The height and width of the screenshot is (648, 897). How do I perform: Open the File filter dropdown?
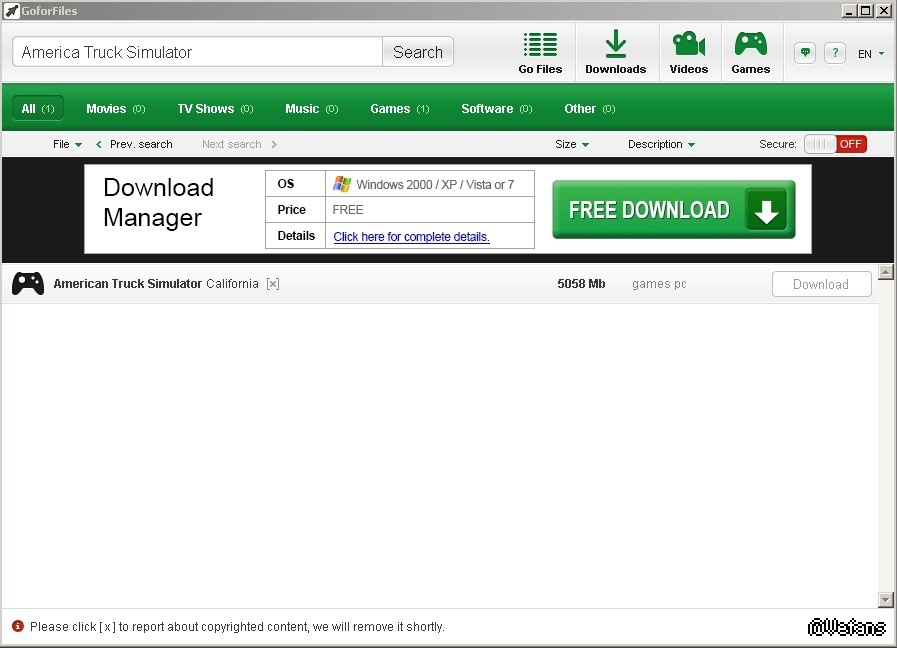[x=67, y=144]
